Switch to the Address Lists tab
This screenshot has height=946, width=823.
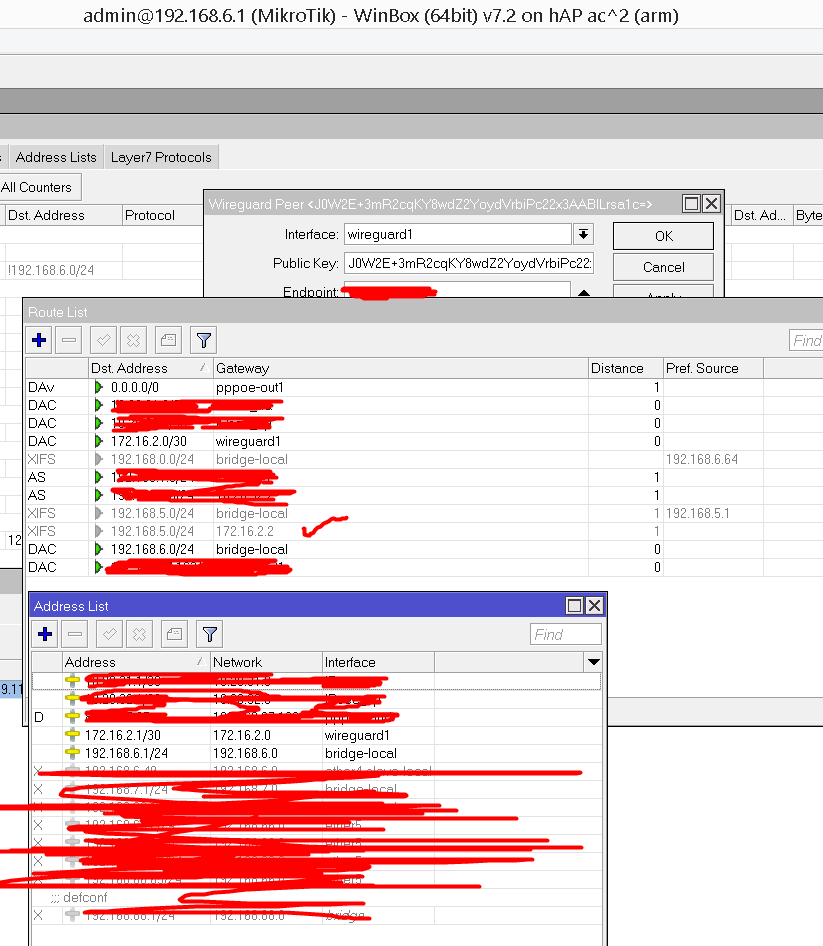(x=56, y=157)
